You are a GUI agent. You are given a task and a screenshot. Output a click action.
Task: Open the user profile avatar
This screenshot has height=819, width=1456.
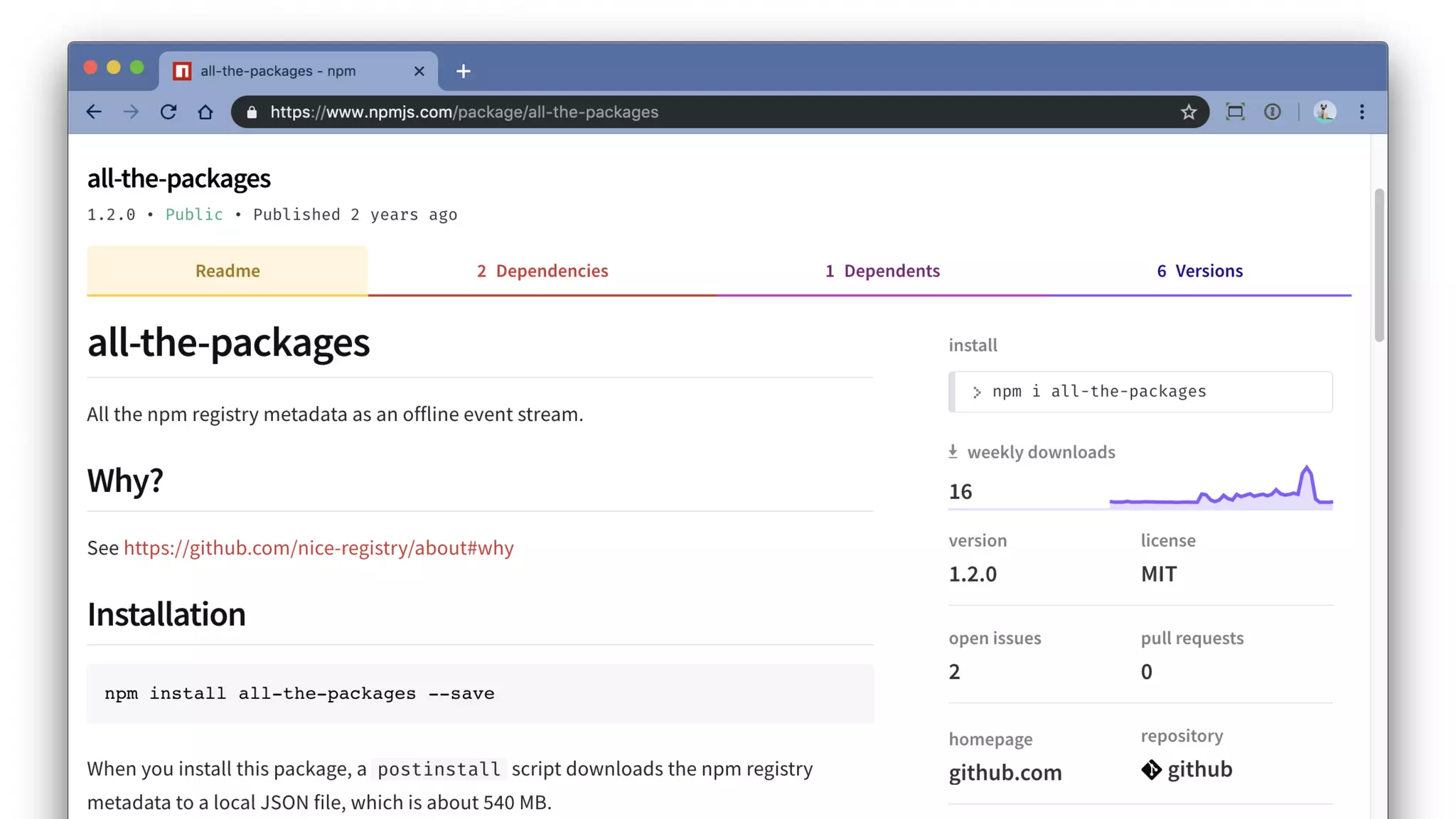click(1324, 112)
